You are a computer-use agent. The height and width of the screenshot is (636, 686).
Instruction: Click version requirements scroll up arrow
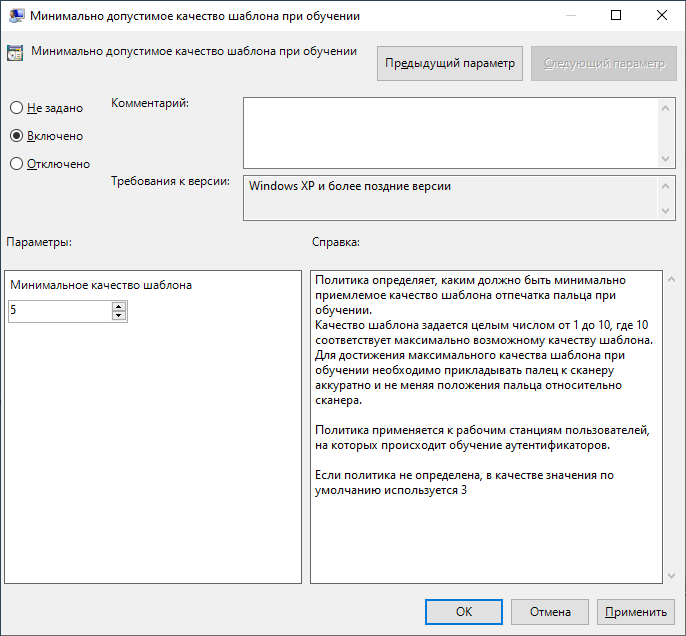pos(665,186)
